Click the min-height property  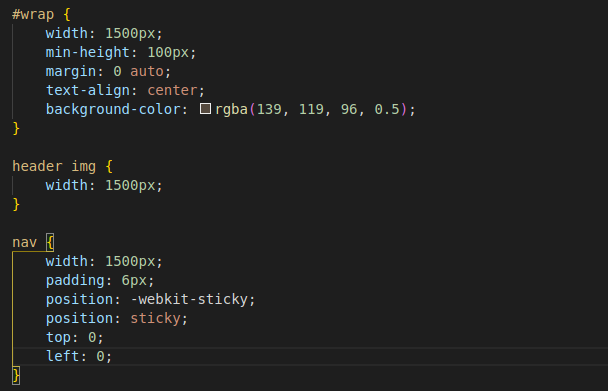[x=88, y=52]
